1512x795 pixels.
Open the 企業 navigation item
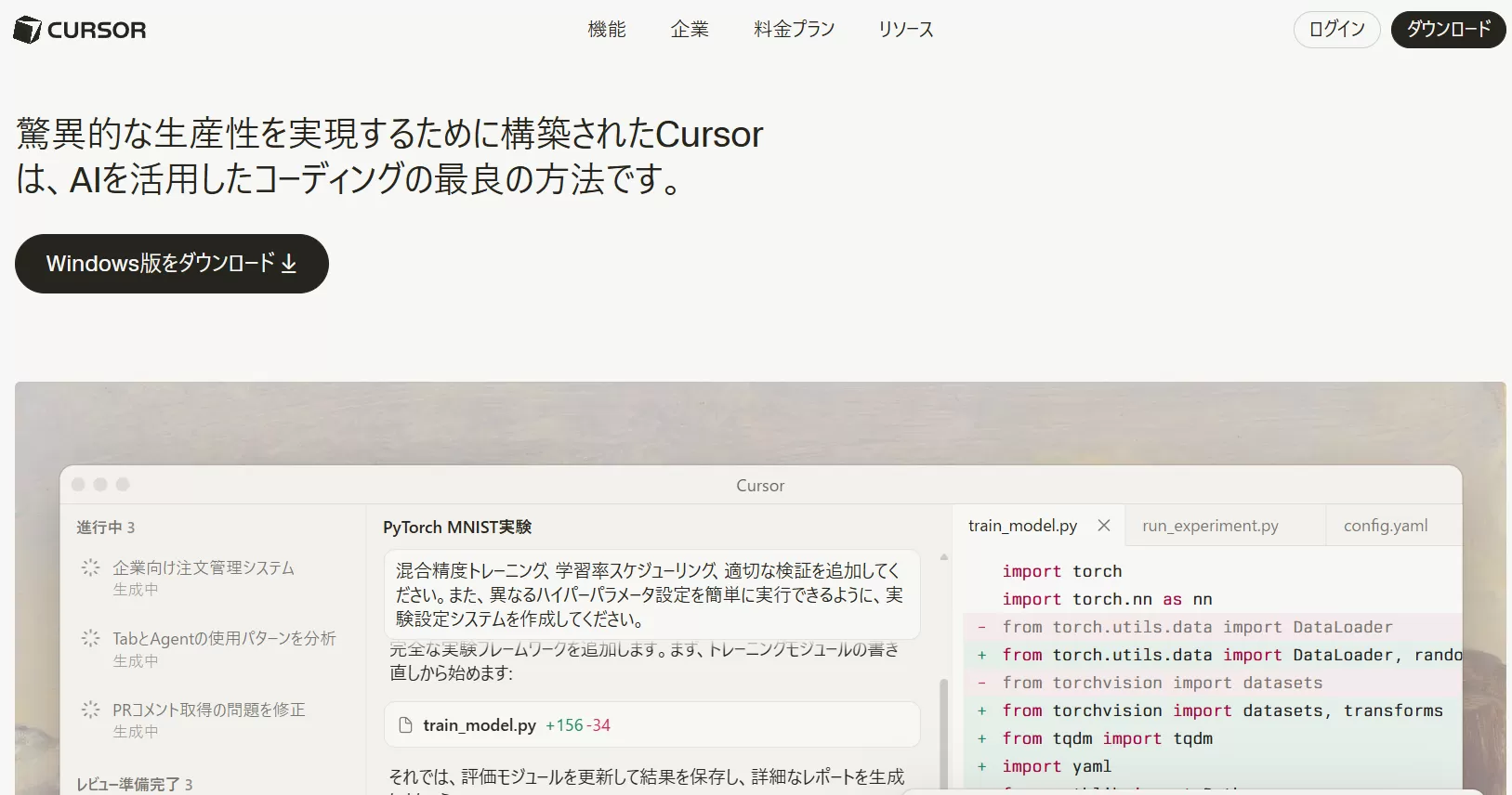(x=690, y=30)
